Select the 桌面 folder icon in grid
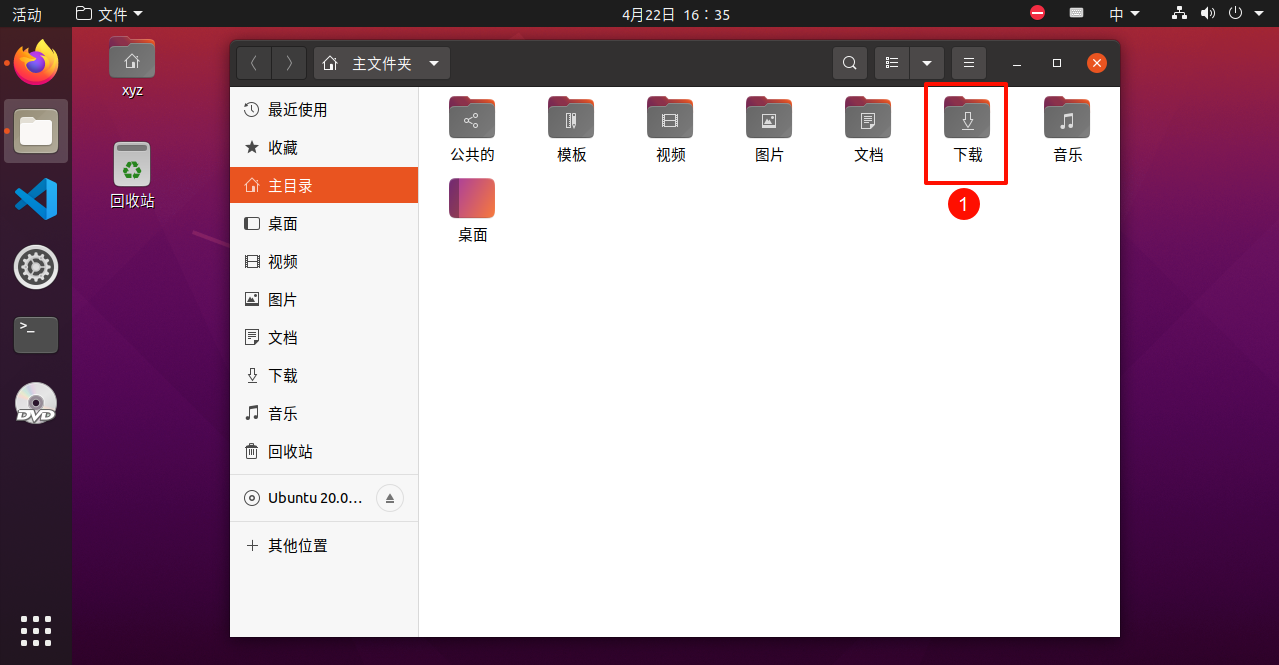This screenshot has height=665, width=1279. tap(472, 198)
